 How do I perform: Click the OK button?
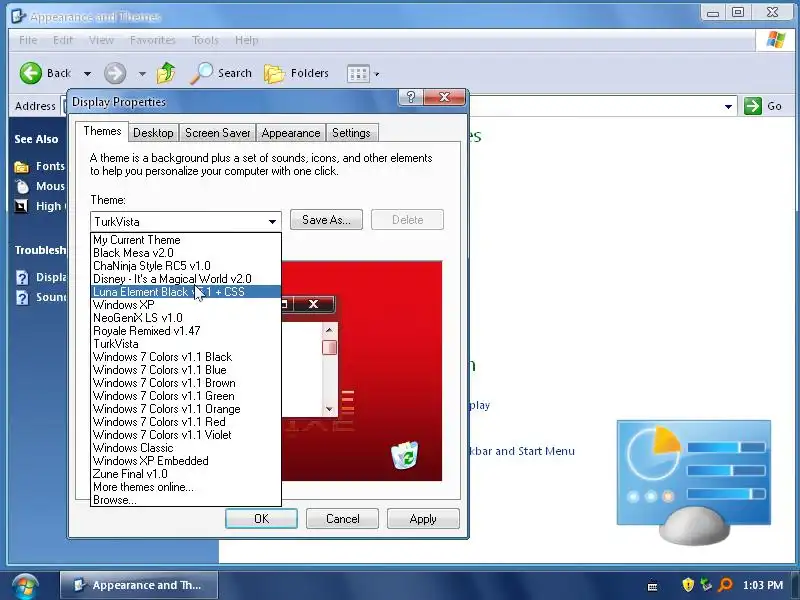[261, 519]
